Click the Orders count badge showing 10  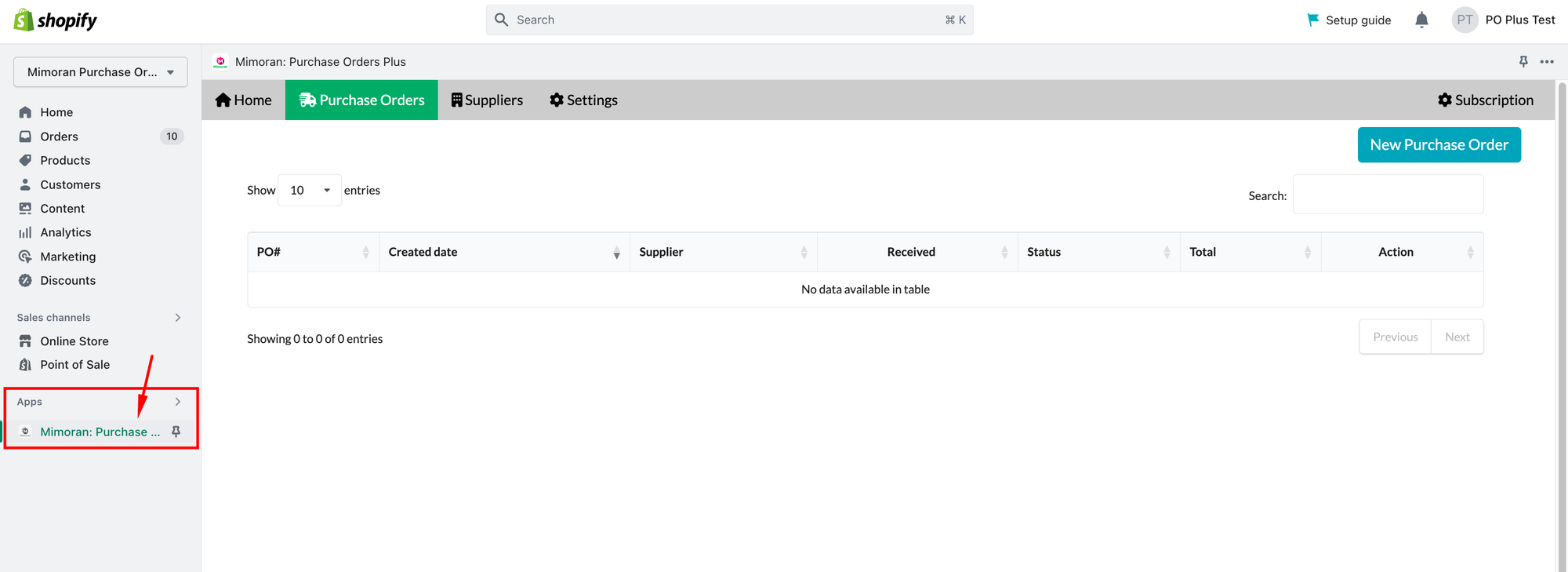[x=172, y=137]
